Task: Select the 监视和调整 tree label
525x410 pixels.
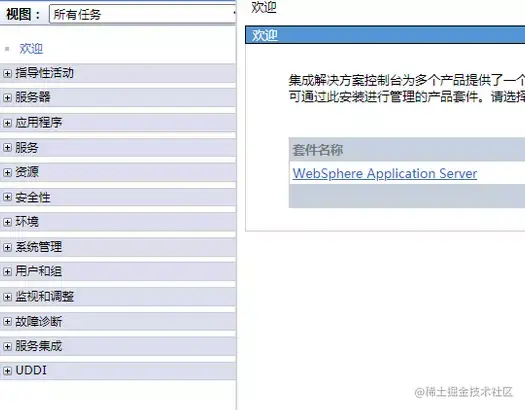Action: pos(45,296)
